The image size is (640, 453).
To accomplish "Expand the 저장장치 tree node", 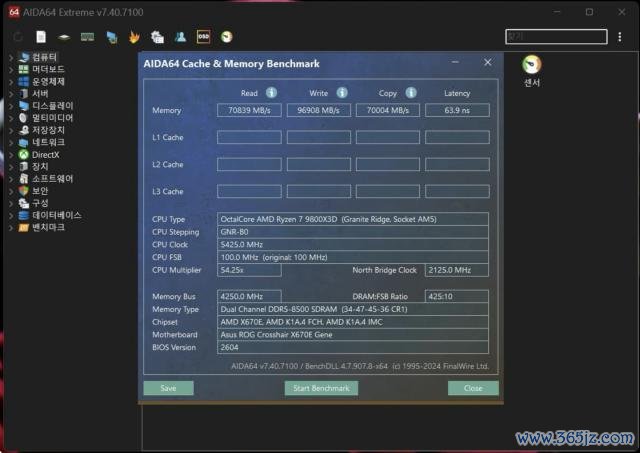I will (11, 131).
